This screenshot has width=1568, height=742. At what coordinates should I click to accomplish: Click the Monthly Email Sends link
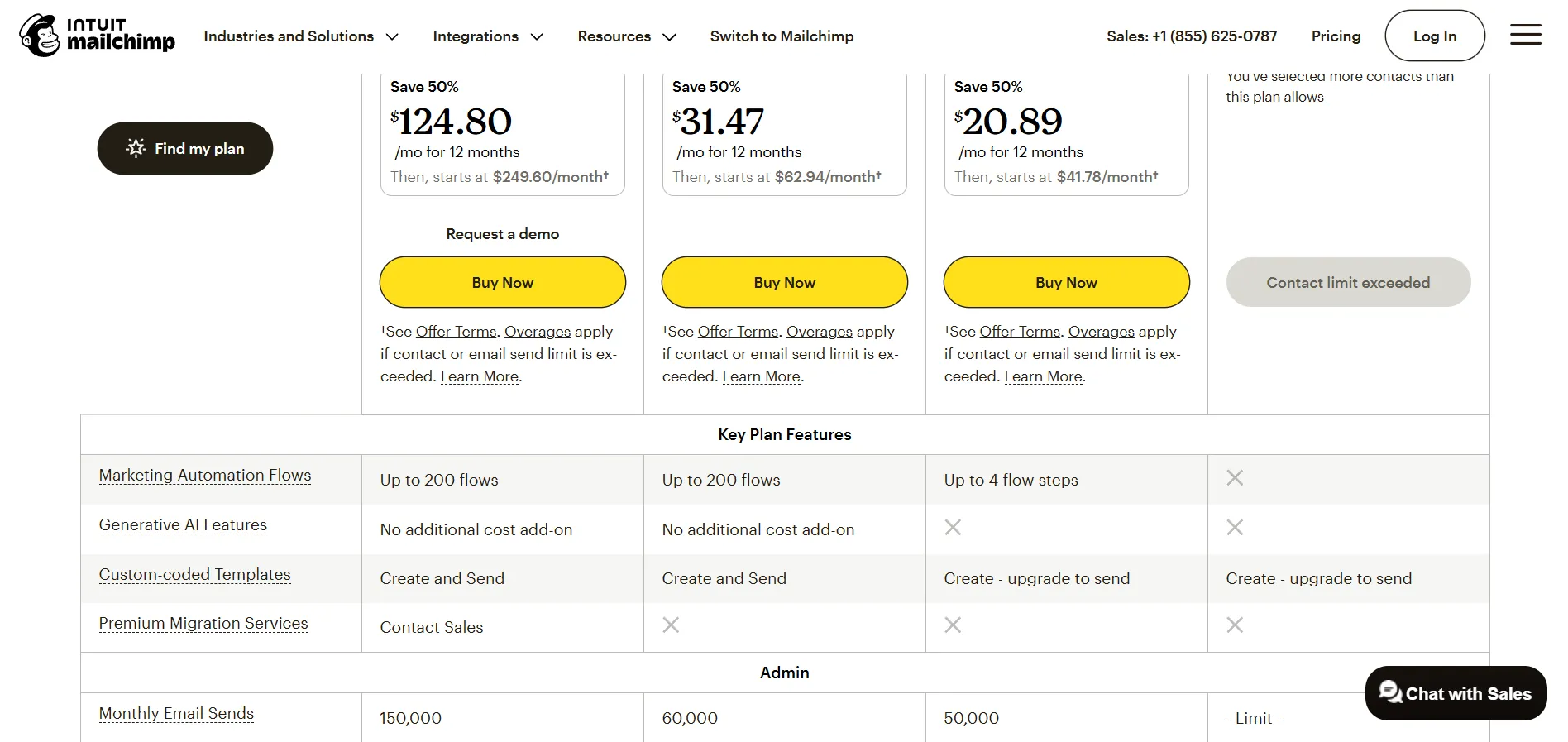point(176,714)
